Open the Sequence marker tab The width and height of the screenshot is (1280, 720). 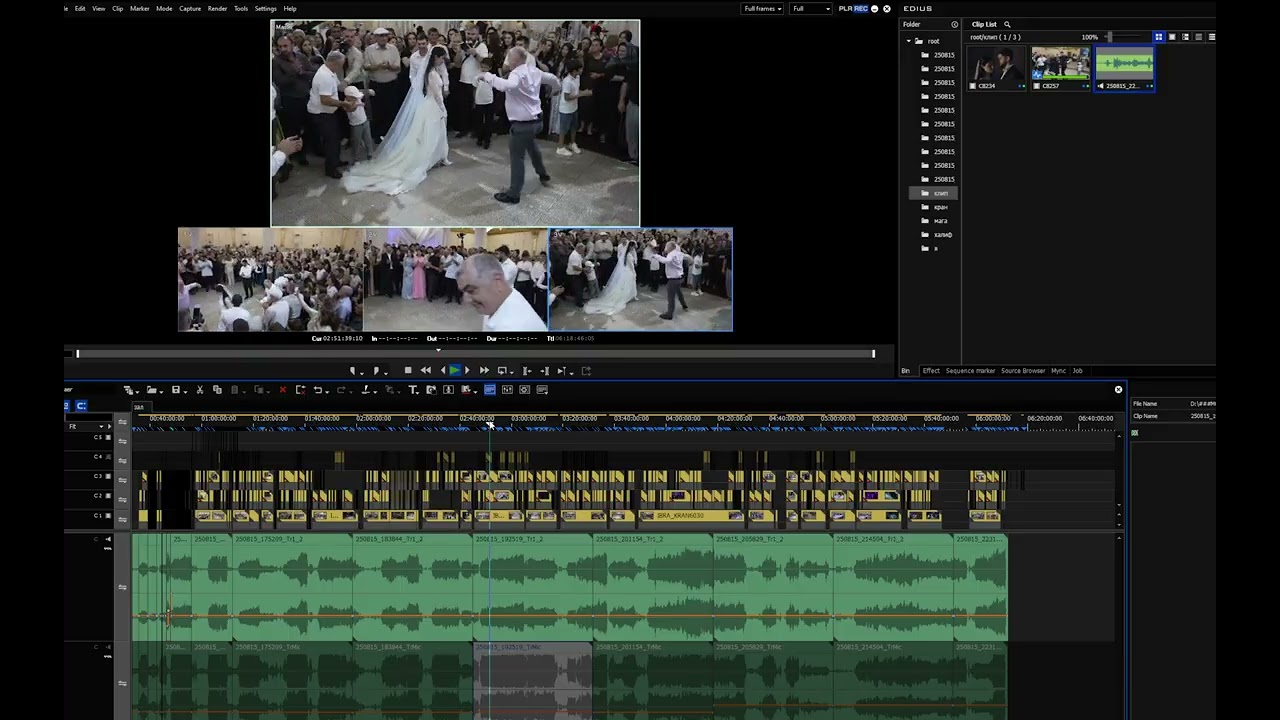click(x=970, y=371)
